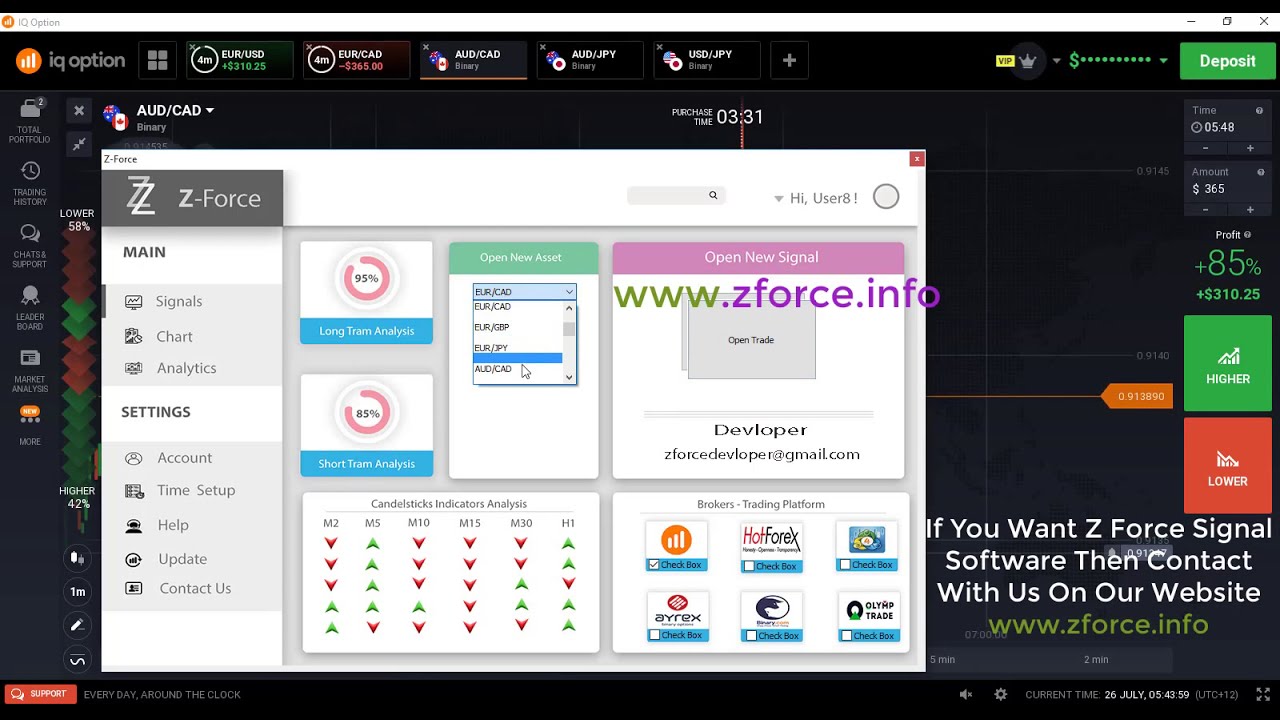Switch to the USD/JPY asset tab

pos(708,61)
